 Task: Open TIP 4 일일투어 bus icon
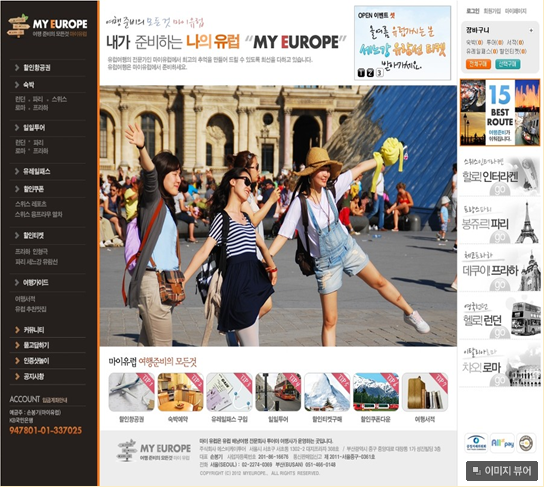point(278,392)
